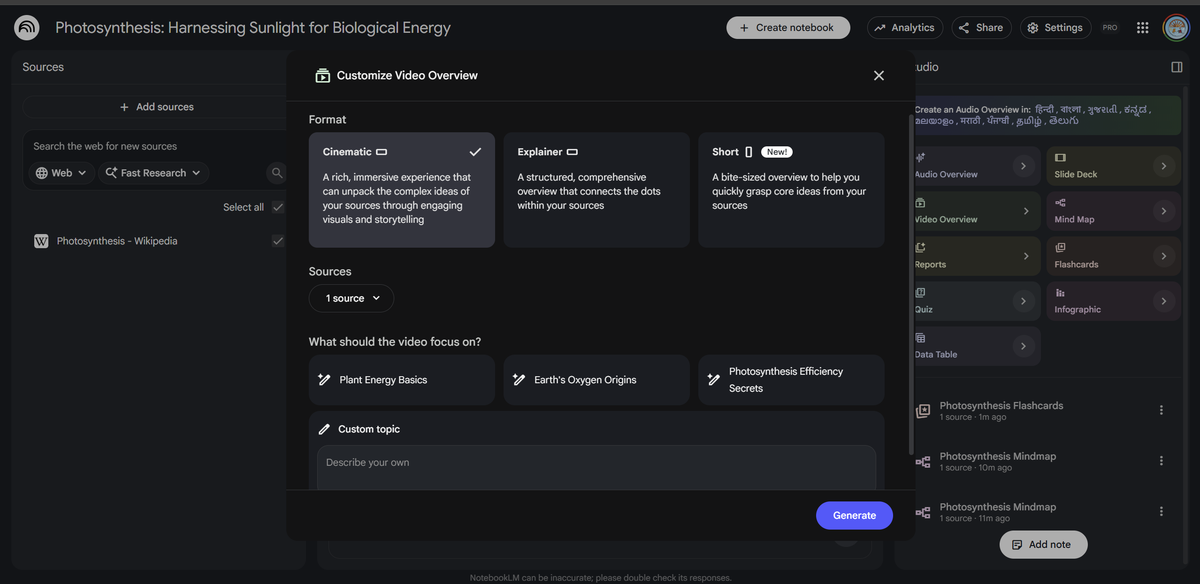Click the pencil icon beside Custom topic

click(x=324, y=429)
